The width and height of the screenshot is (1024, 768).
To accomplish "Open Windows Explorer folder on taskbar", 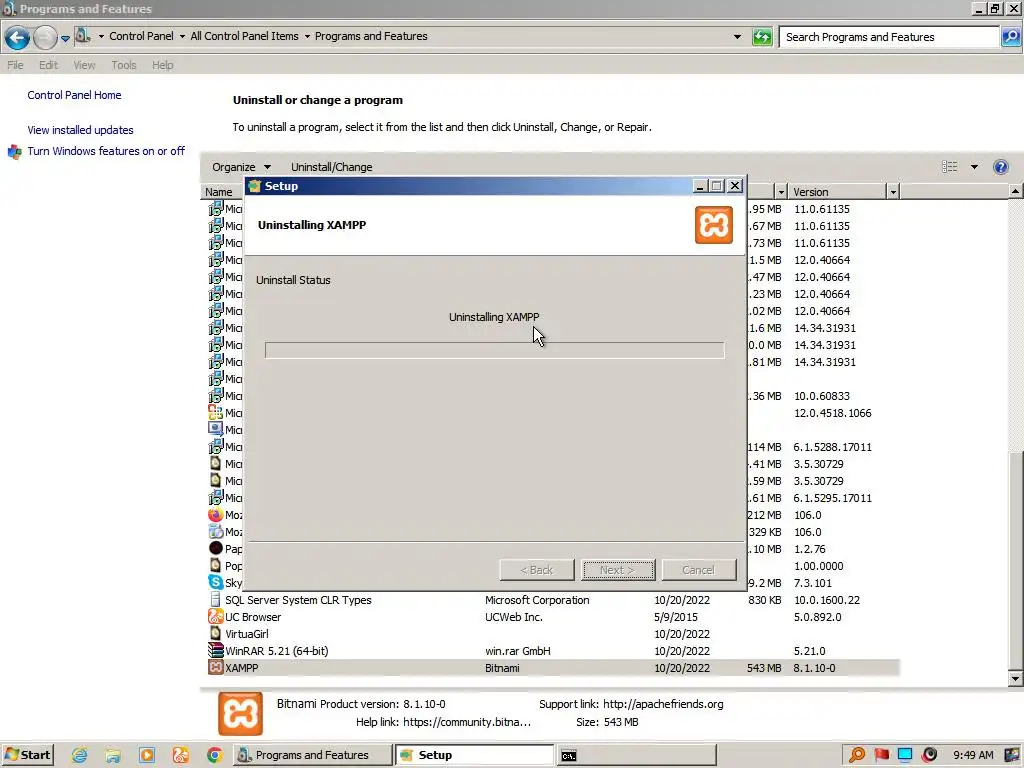I will click(x=113, y=756).
